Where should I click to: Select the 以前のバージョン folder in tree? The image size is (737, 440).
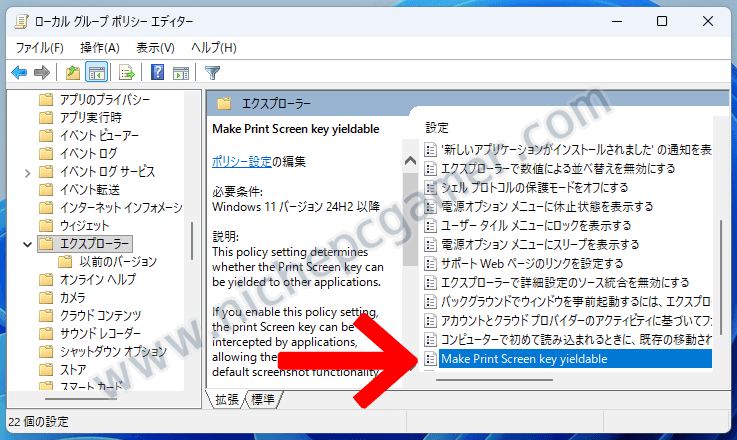tap(118, 261)
